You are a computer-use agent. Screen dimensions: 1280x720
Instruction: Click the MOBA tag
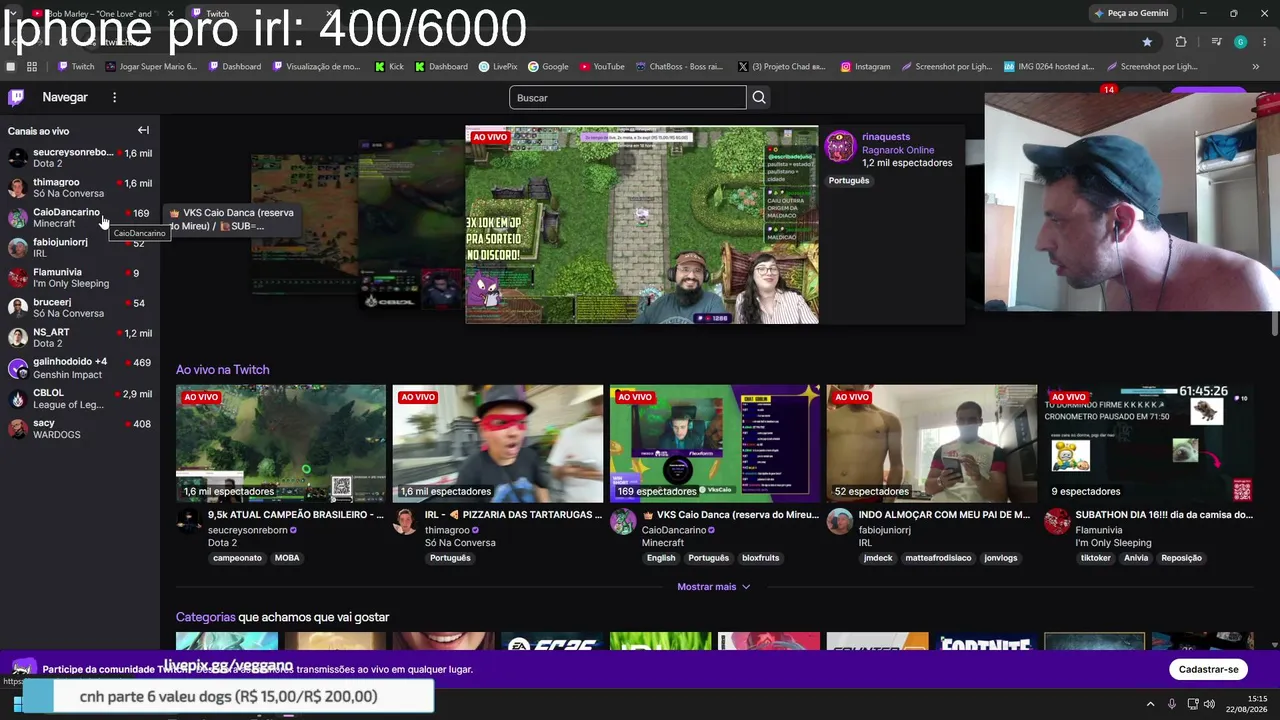coord(287,558)
